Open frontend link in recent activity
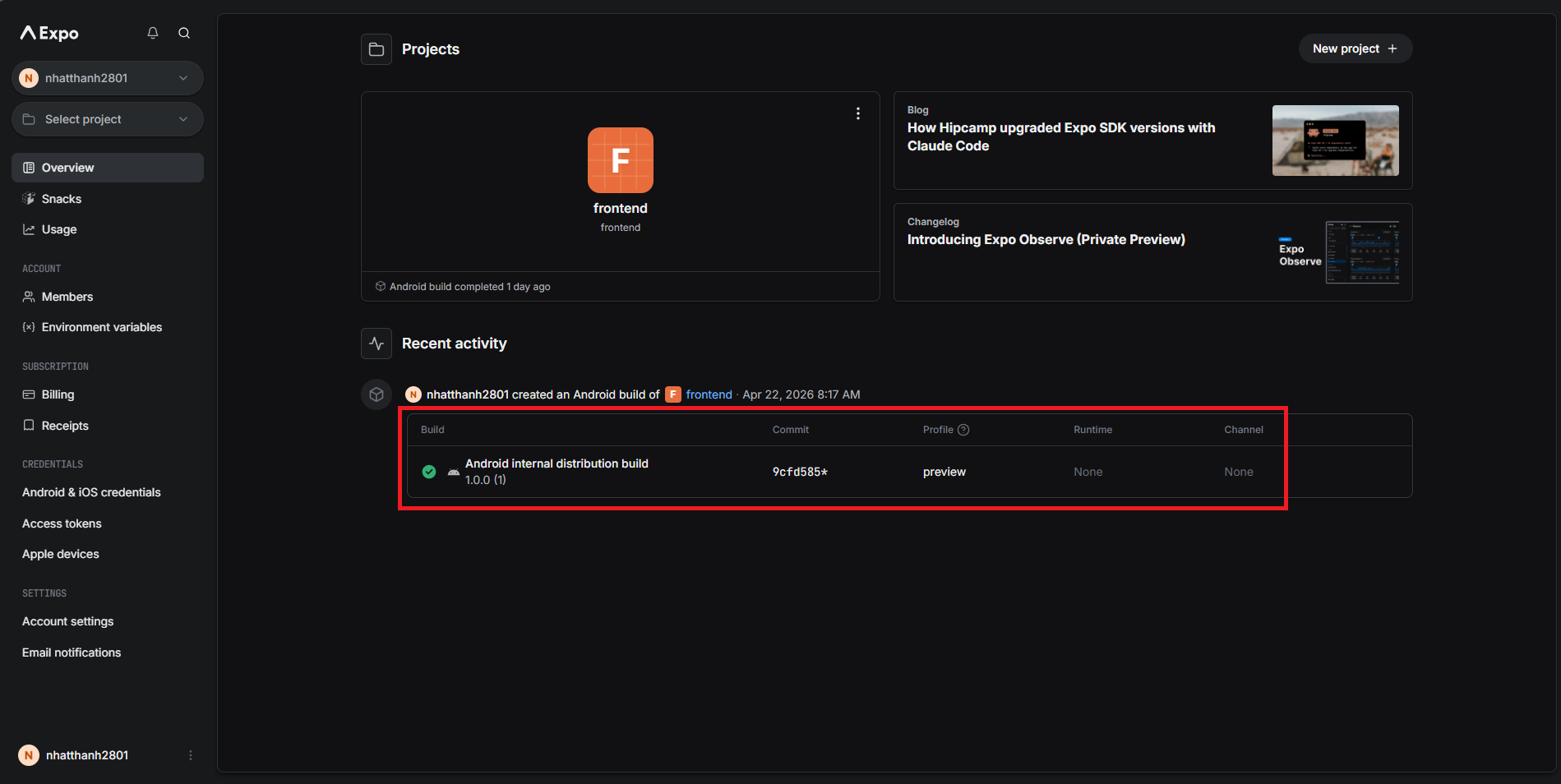Screen dimensions: 1561x784 coord(709,394)
